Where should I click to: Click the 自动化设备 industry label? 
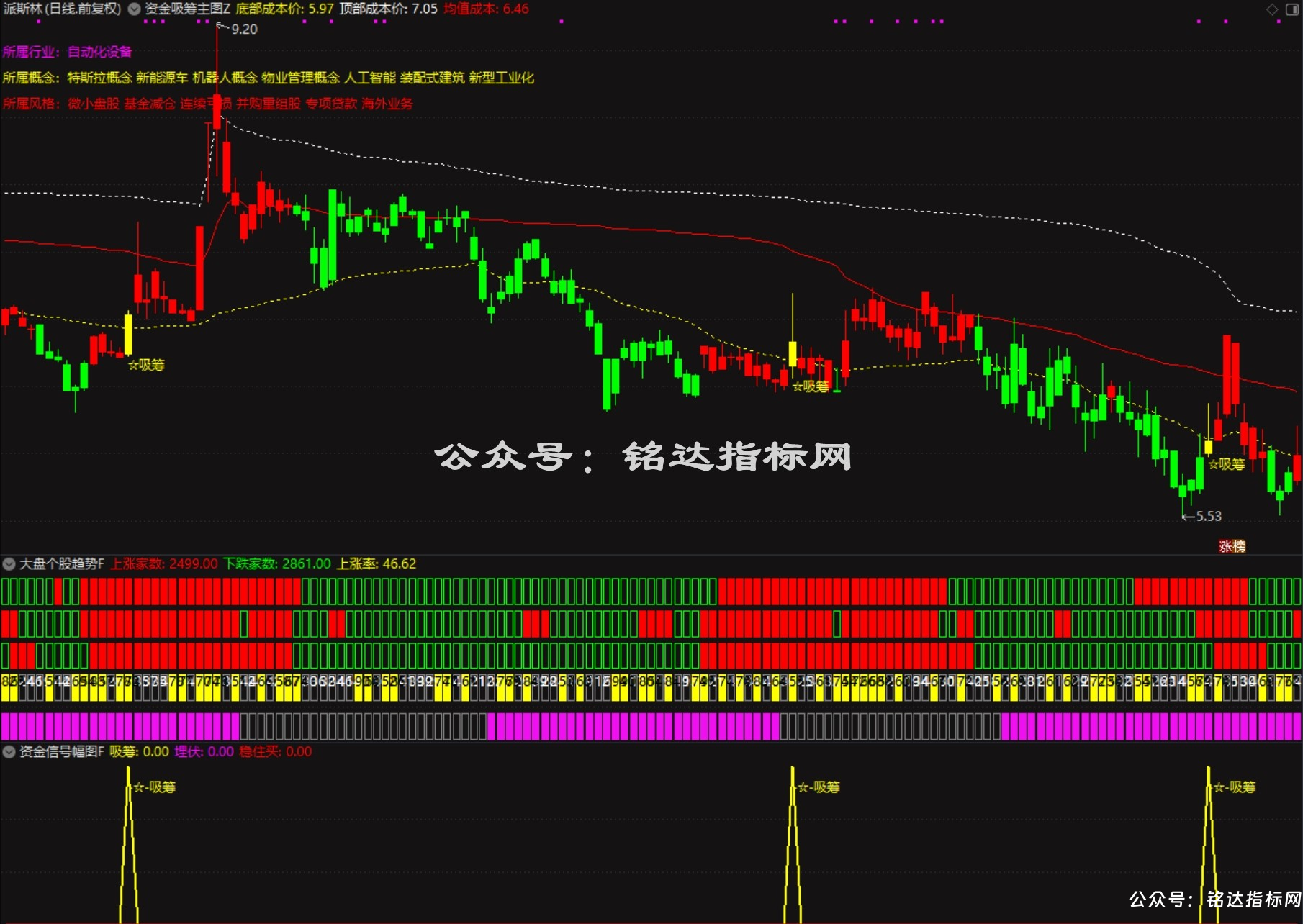[100, 52]
